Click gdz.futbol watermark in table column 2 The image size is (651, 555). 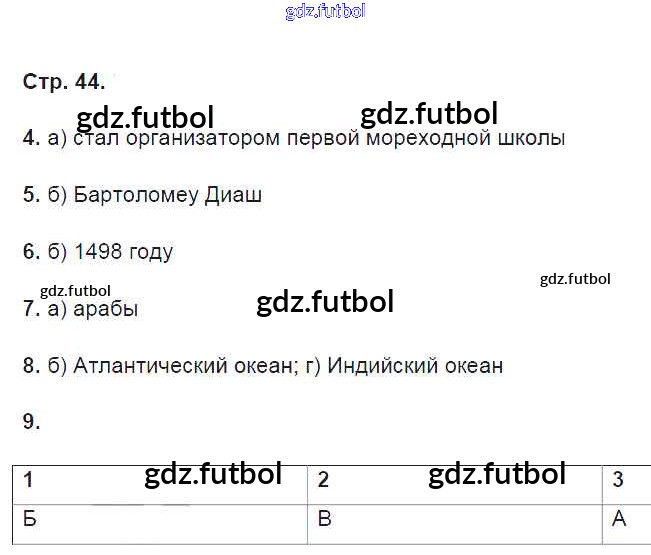497,473
